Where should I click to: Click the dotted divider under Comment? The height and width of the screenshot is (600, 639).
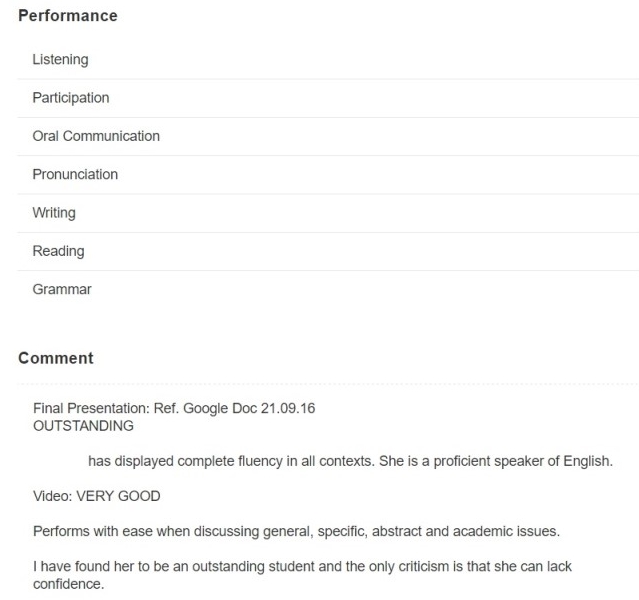click(x=328, y=384)
